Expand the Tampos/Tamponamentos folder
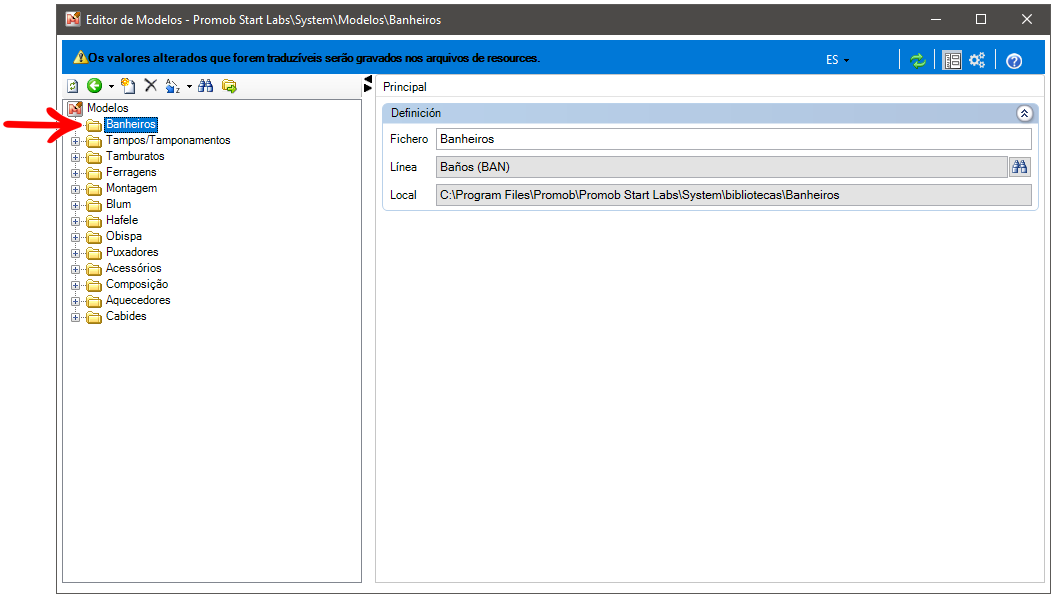 click(x=76, y=141)
